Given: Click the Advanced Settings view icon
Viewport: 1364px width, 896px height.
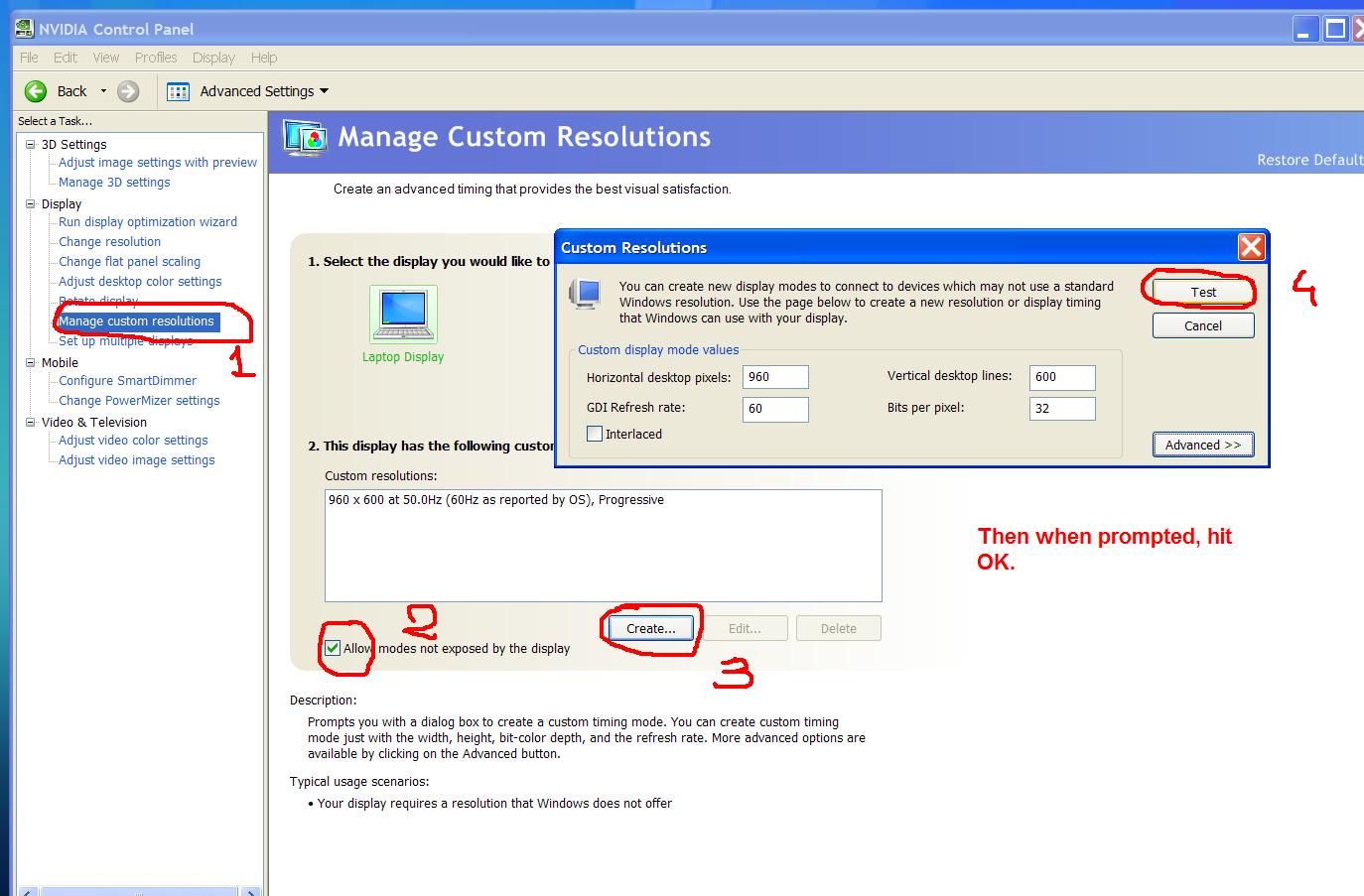Looking at the screenshot, I should pos(179,91).
